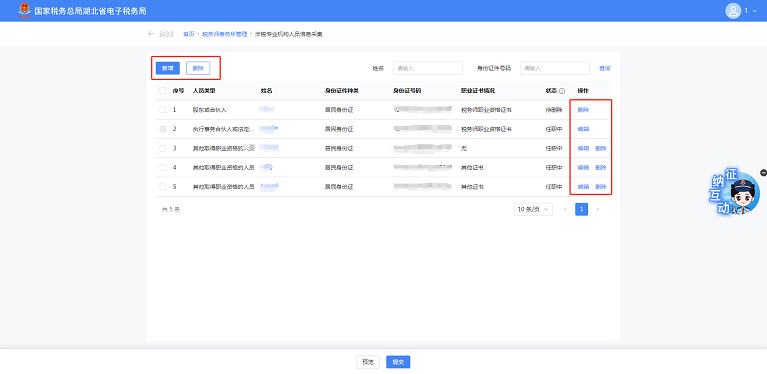Click 其他证书 cell in row 4

[473, 167]
